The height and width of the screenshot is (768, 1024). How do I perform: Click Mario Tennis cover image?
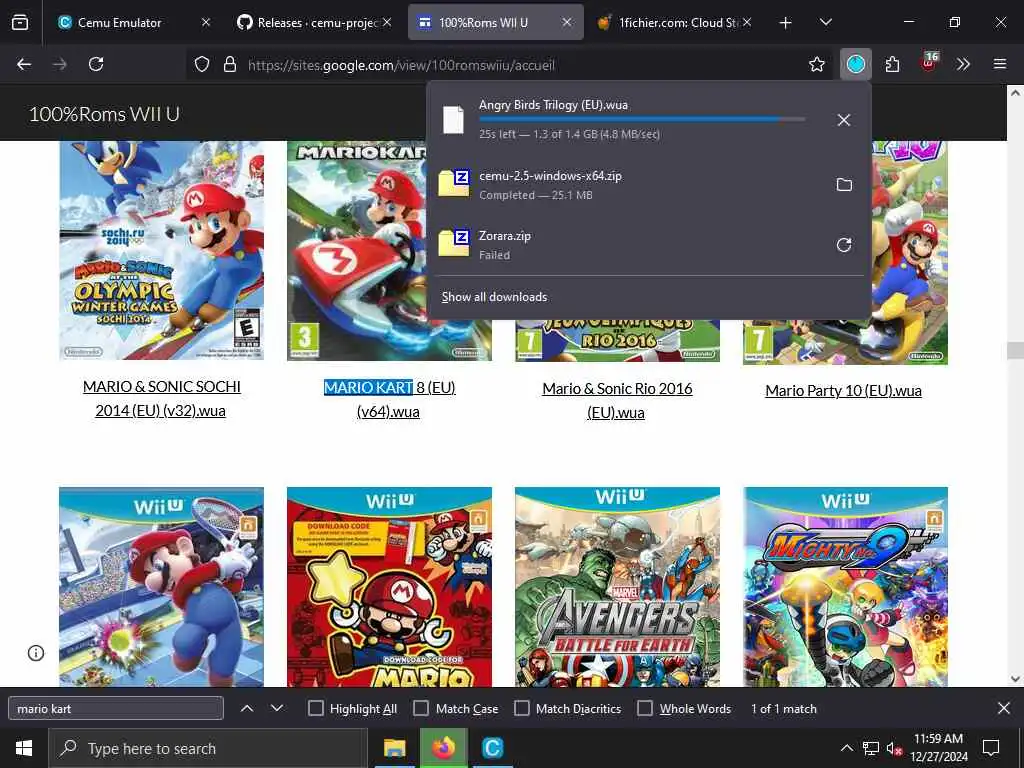pyautogui.click(x=161, y=586)
